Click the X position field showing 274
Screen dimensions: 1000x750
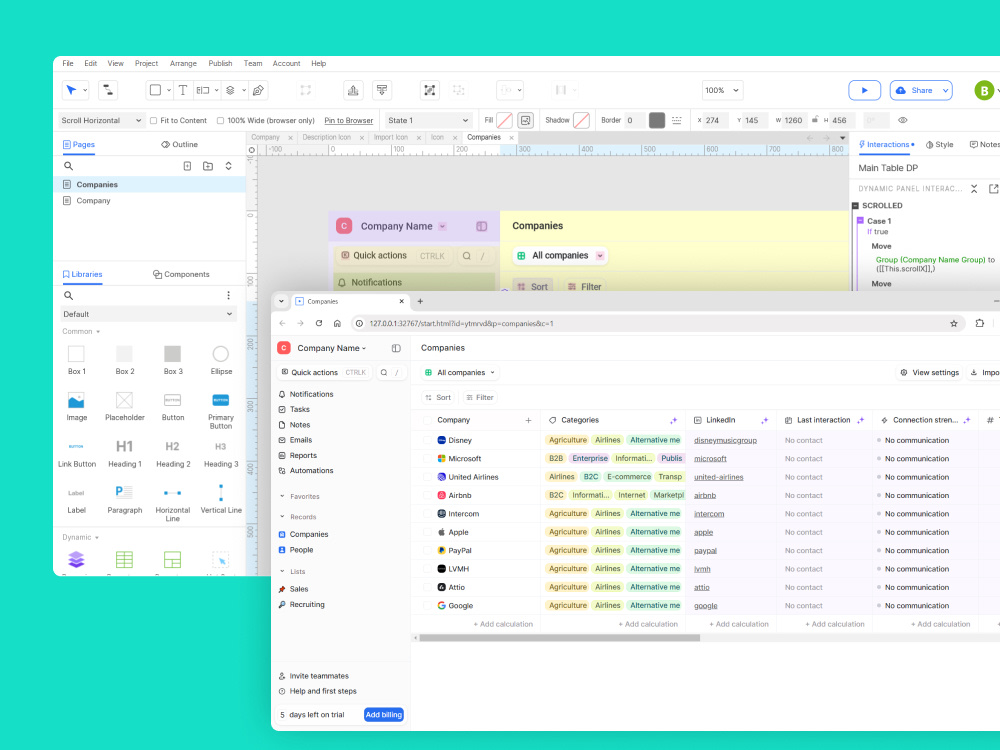coord(716,120)
